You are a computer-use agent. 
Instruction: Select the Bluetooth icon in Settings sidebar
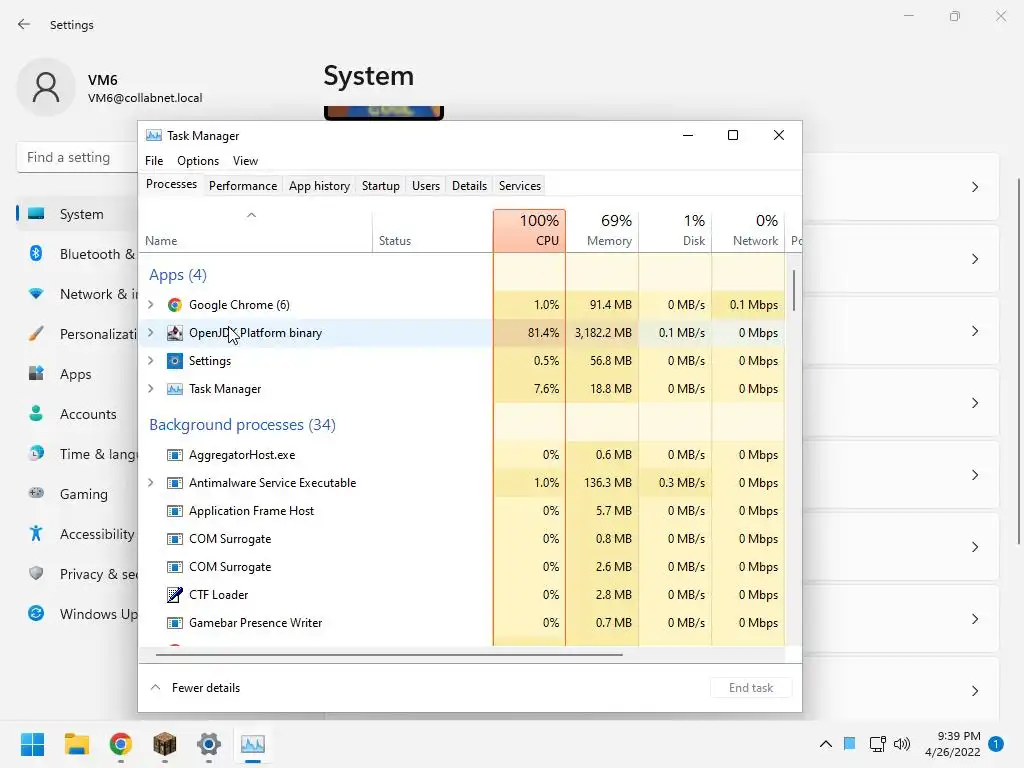36,254
